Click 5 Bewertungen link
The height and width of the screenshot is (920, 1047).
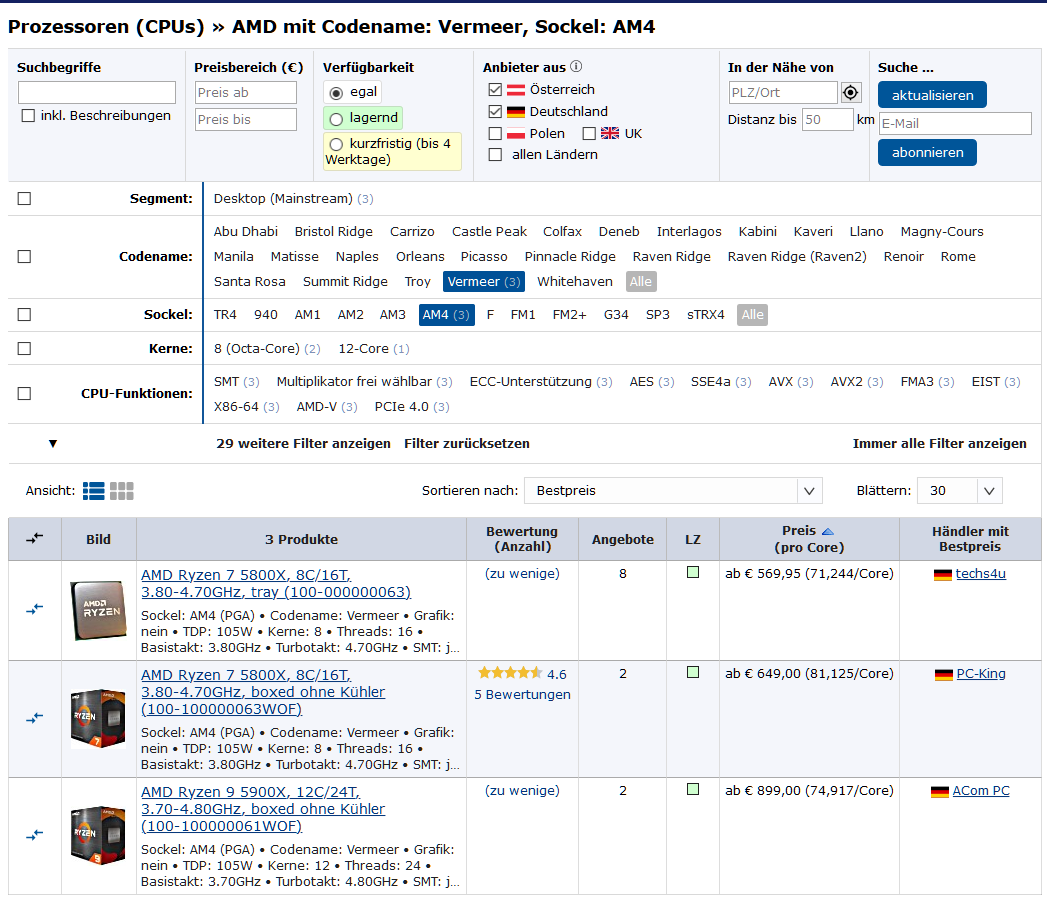coord(522,694)
